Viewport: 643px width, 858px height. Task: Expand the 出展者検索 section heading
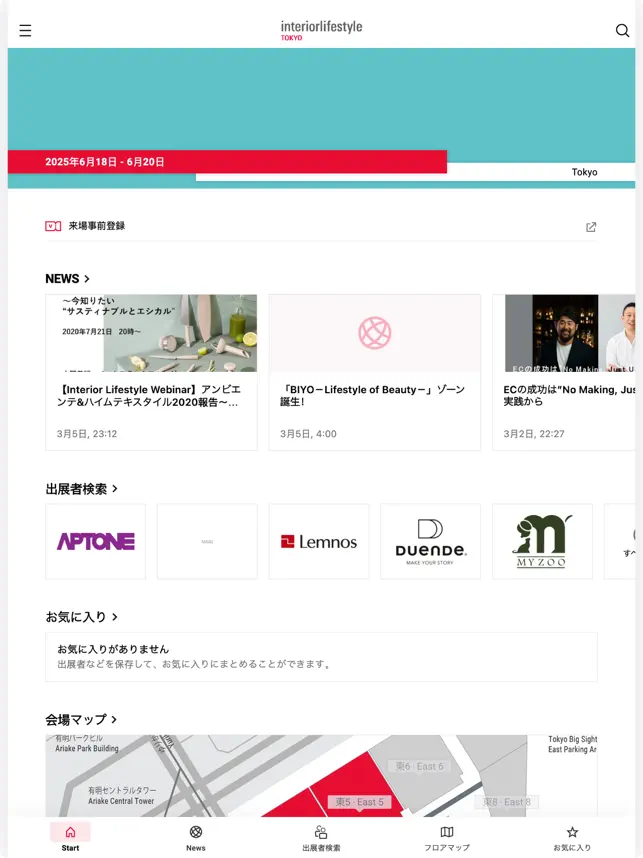[x=82, y=489]
